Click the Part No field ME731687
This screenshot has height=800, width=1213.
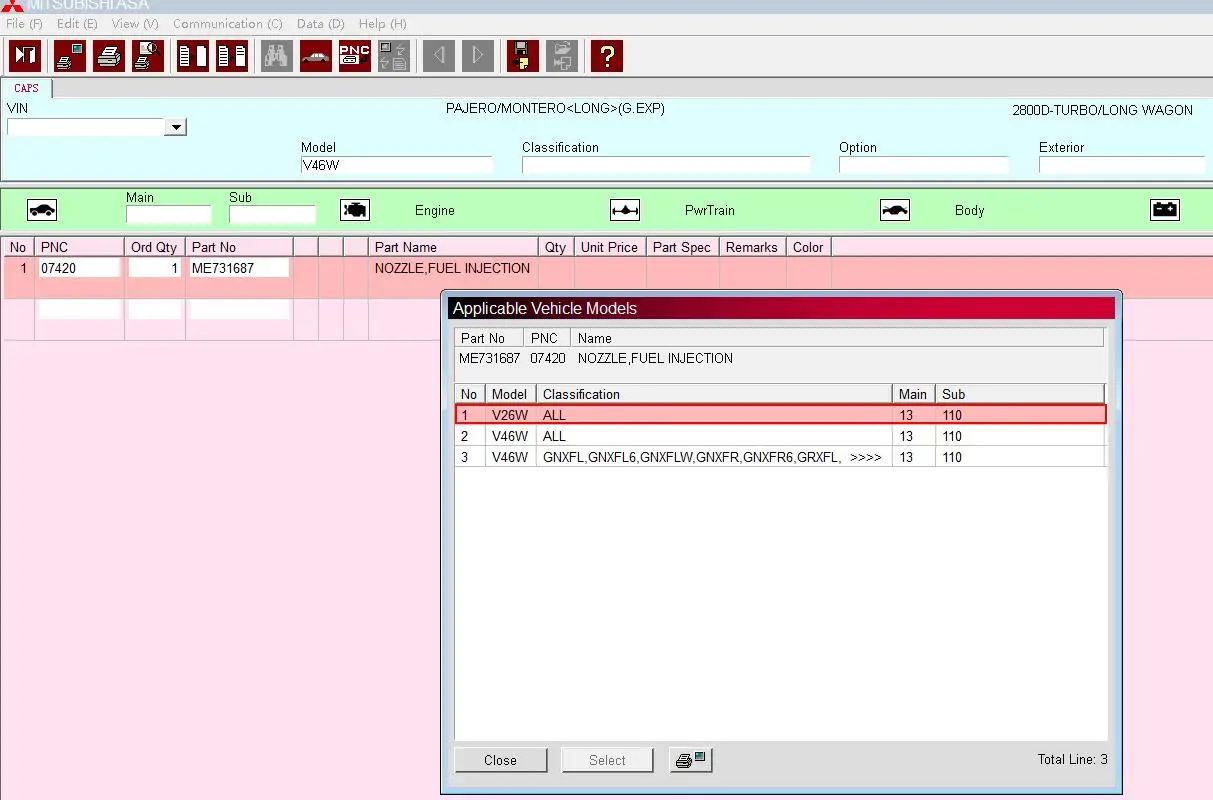(x=239, y=268)
